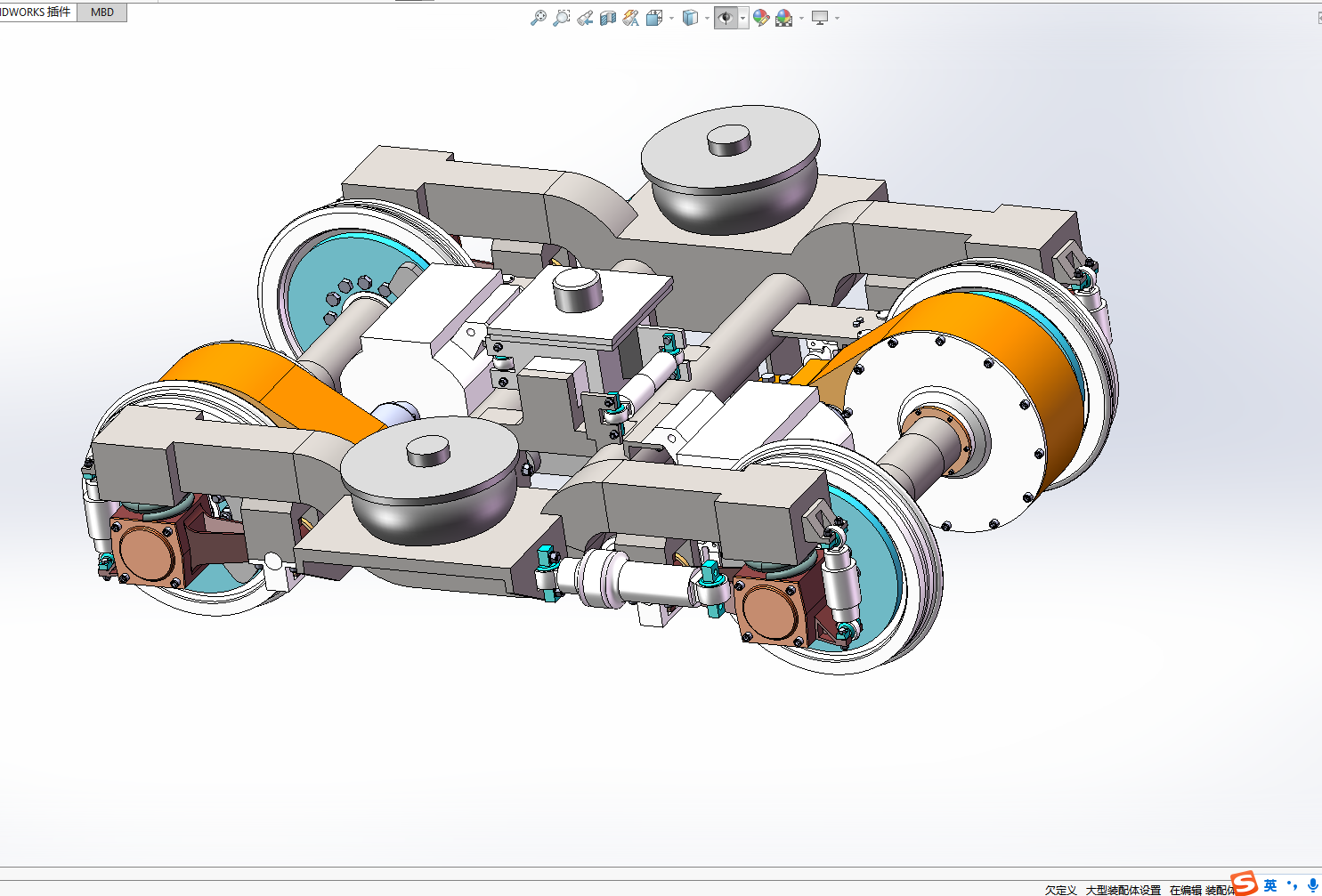
Task: Click the 在编辑 装配体 status text
Action: [1202, 889]
